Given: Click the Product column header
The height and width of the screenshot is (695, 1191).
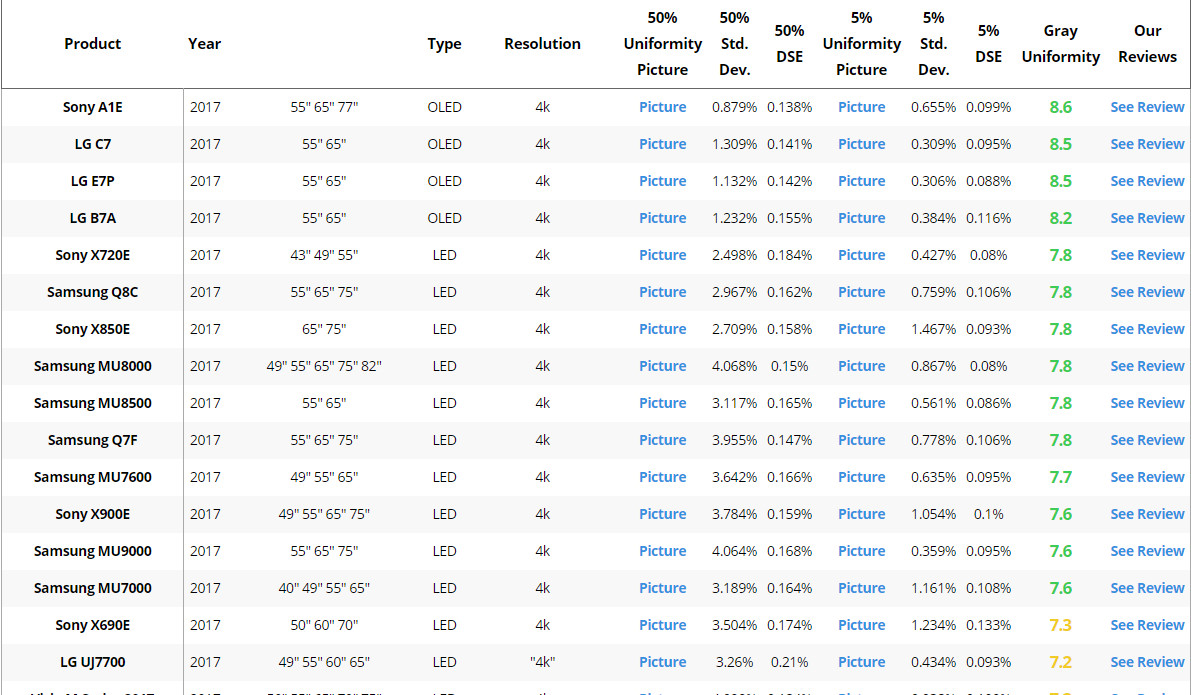Looking at the screenshot, I should [92, 44].
